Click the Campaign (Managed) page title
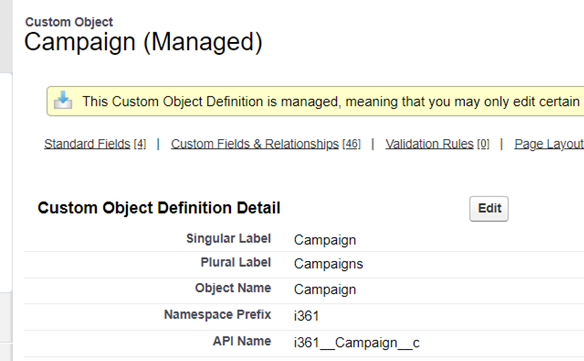Viewport: 584px width, 361px height. point(143,42)
